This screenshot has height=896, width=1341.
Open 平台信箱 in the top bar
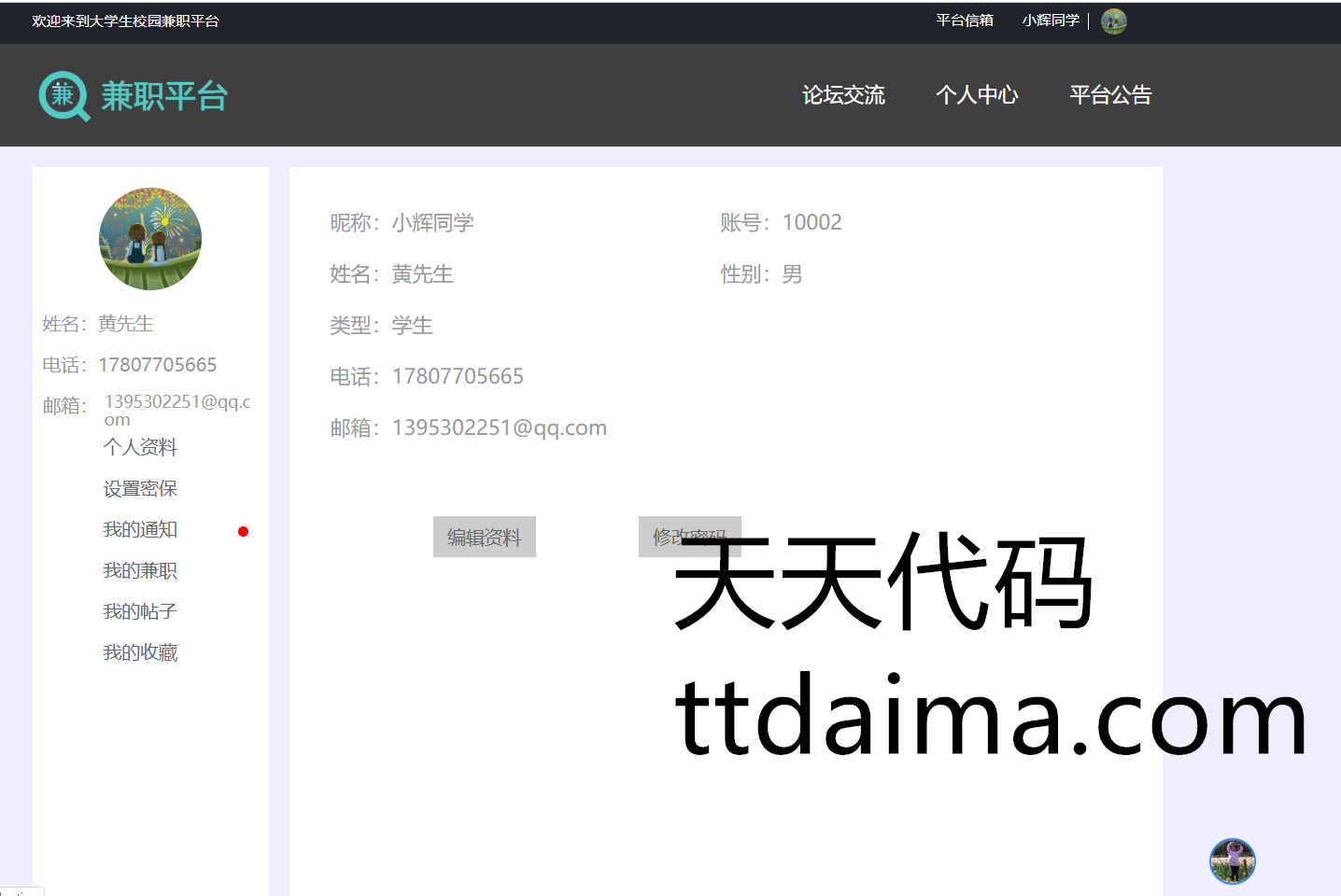point(965,21)
